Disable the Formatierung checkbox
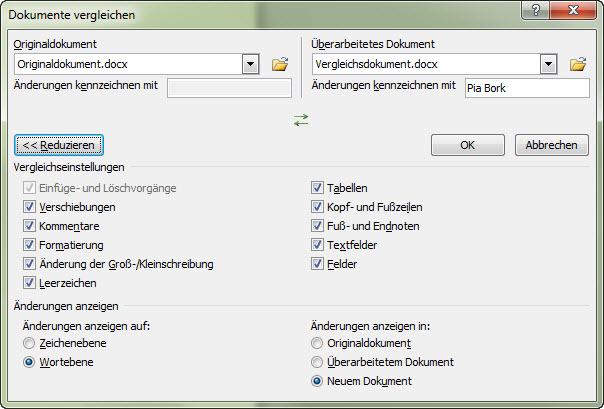 (30, 245)
